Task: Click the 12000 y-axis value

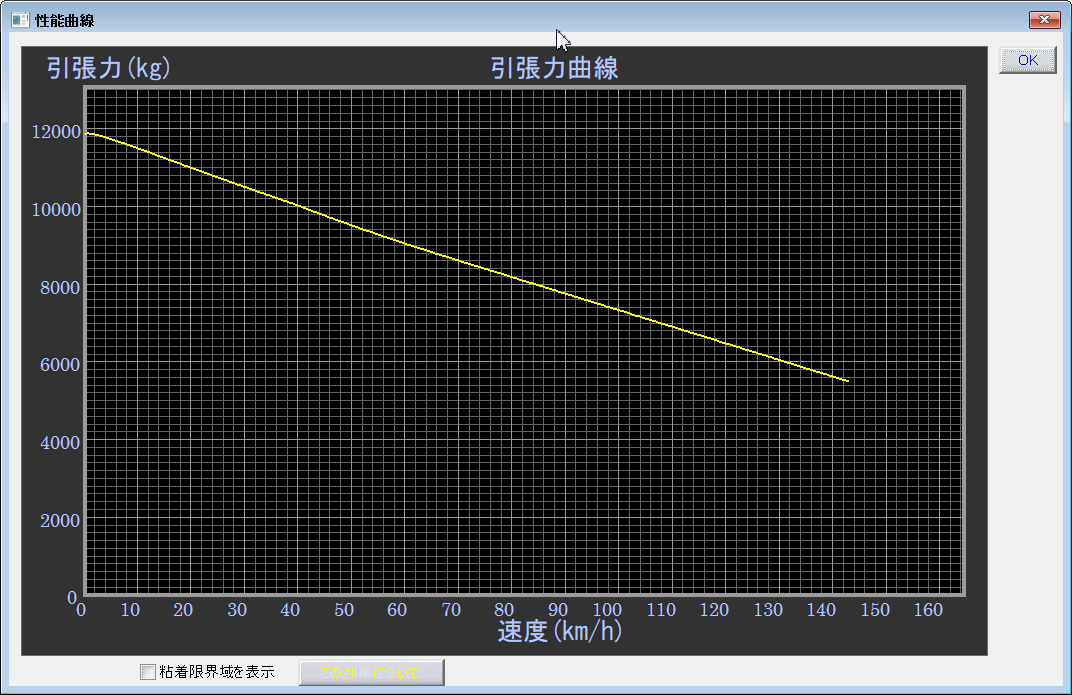Action: tap(57, 132)
